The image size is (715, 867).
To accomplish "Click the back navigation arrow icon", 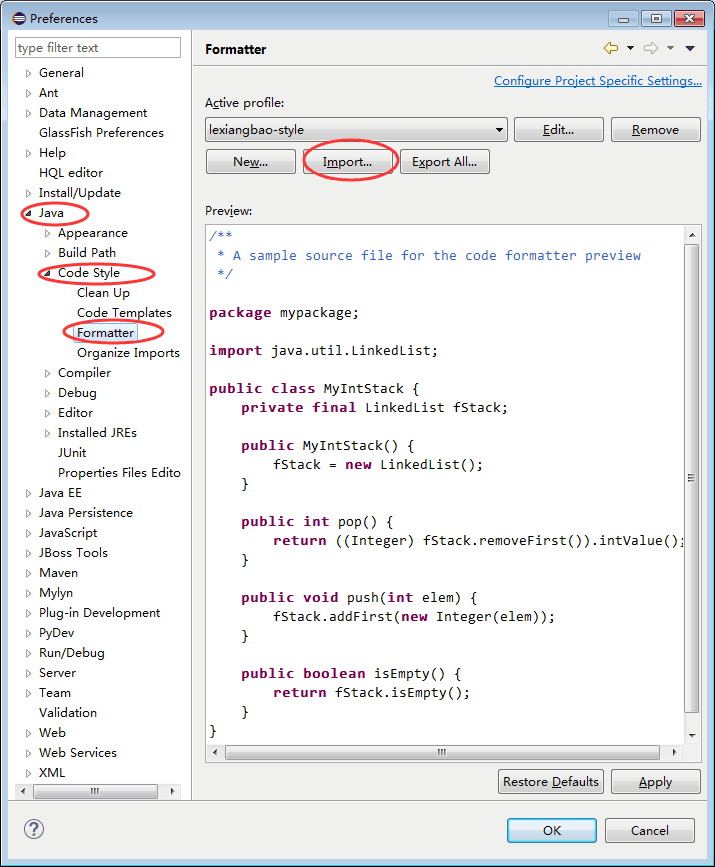I will pyautogui.click(x=610, y=48).
